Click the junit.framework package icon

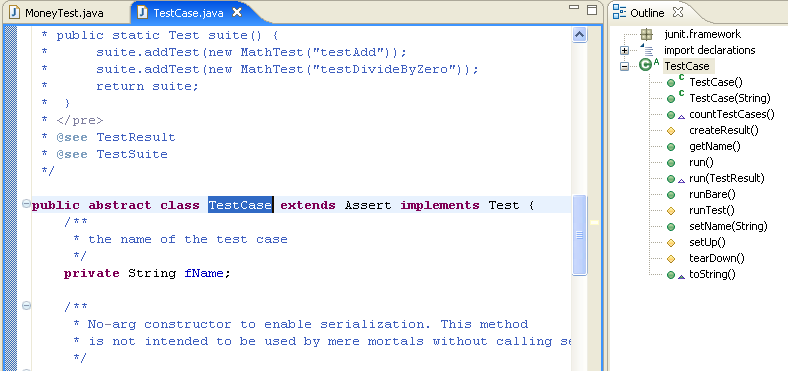pos(646,35)
